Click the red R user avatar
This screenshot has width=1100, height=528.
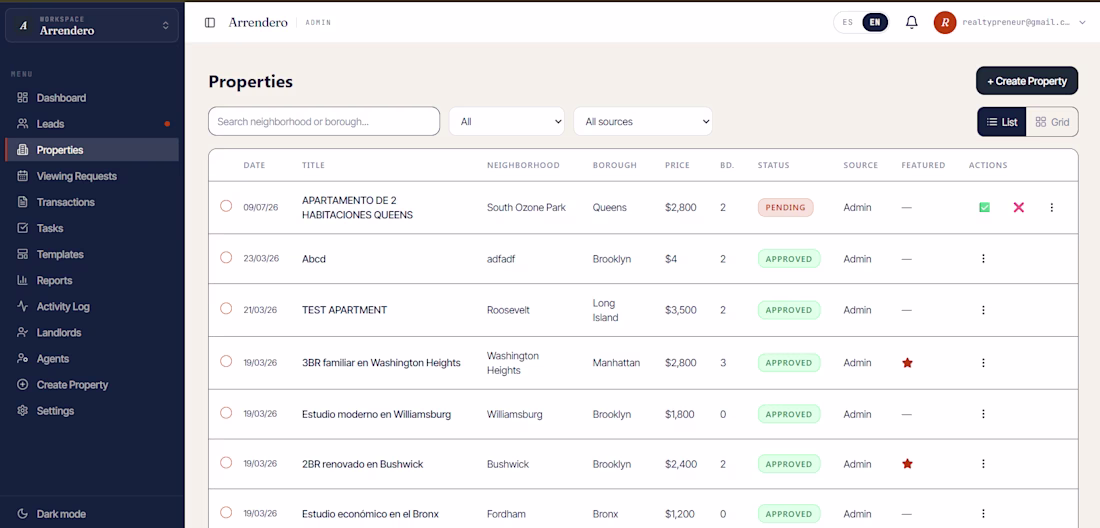click(x=944, y=22)
